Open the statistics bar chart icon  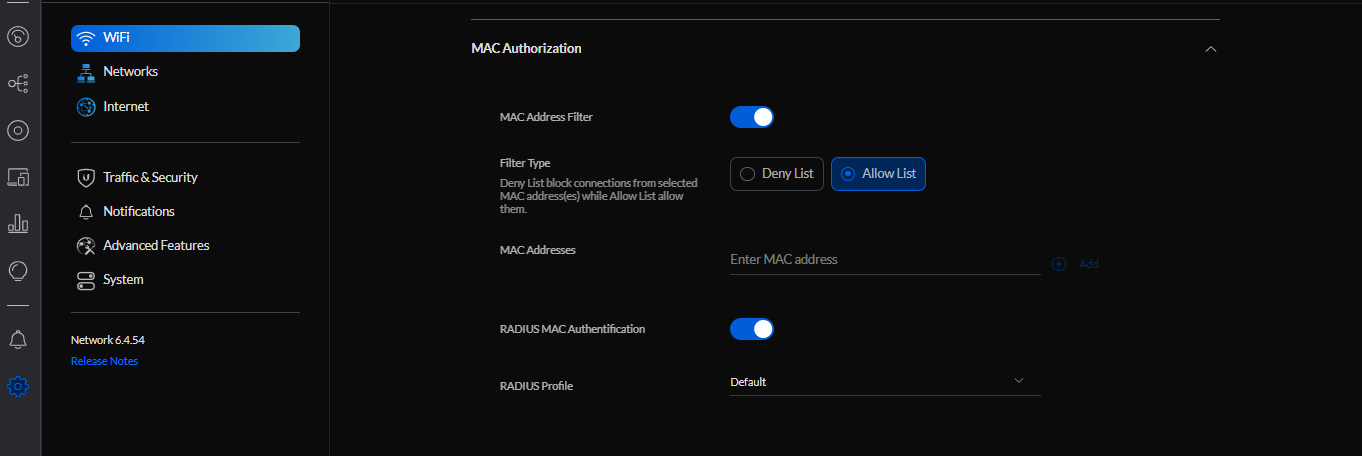[x=18, y=223]
